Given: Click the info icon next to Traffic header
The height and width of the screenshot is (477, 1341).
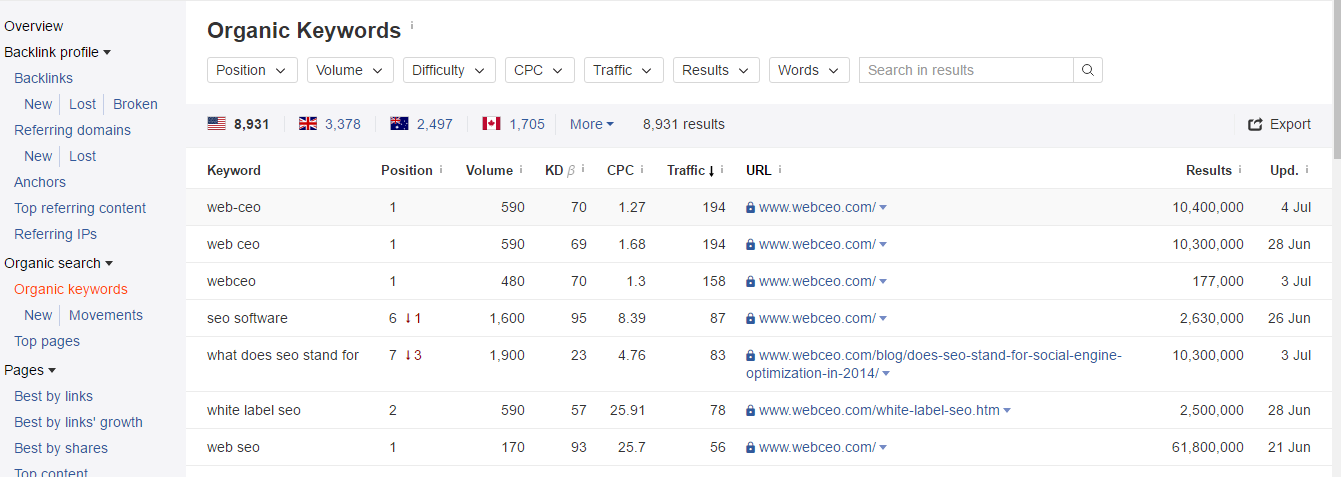Looking at the screenshot, I should 722,169.
